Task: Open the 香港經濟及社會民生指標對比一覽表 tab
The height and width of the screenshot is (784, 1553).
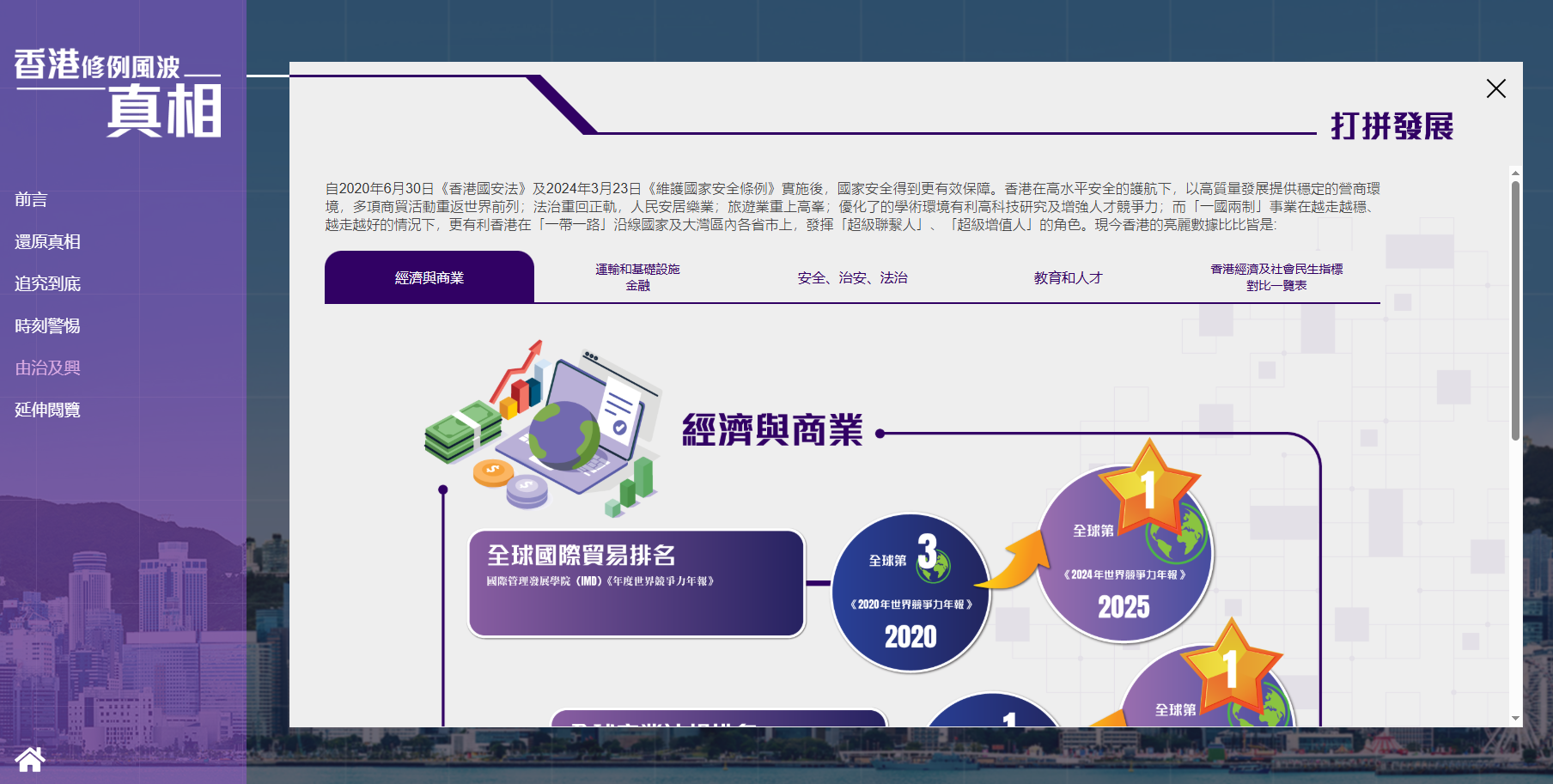Action: (1276, 277)
